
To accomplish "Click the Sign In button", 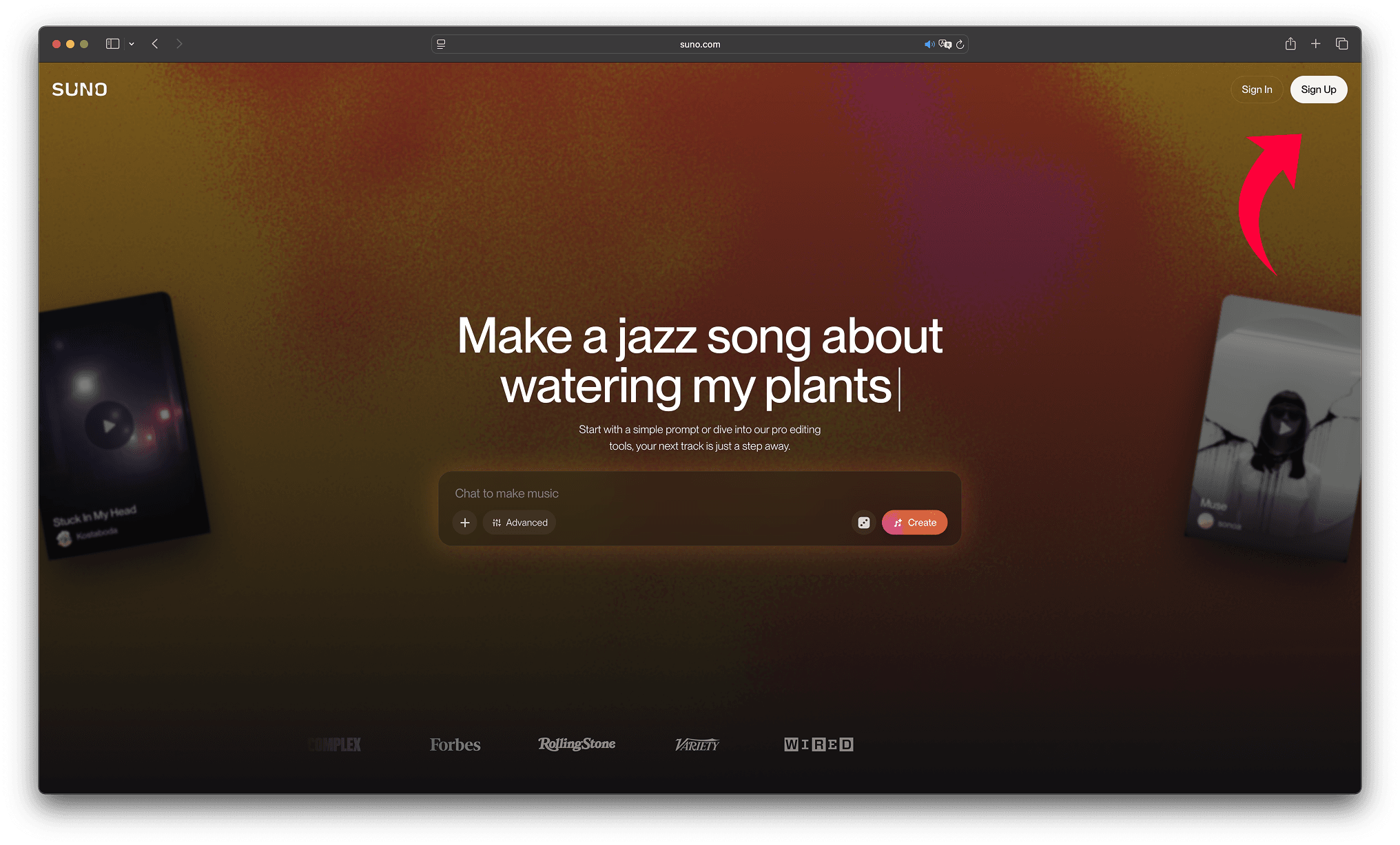I will point(1256,90).
